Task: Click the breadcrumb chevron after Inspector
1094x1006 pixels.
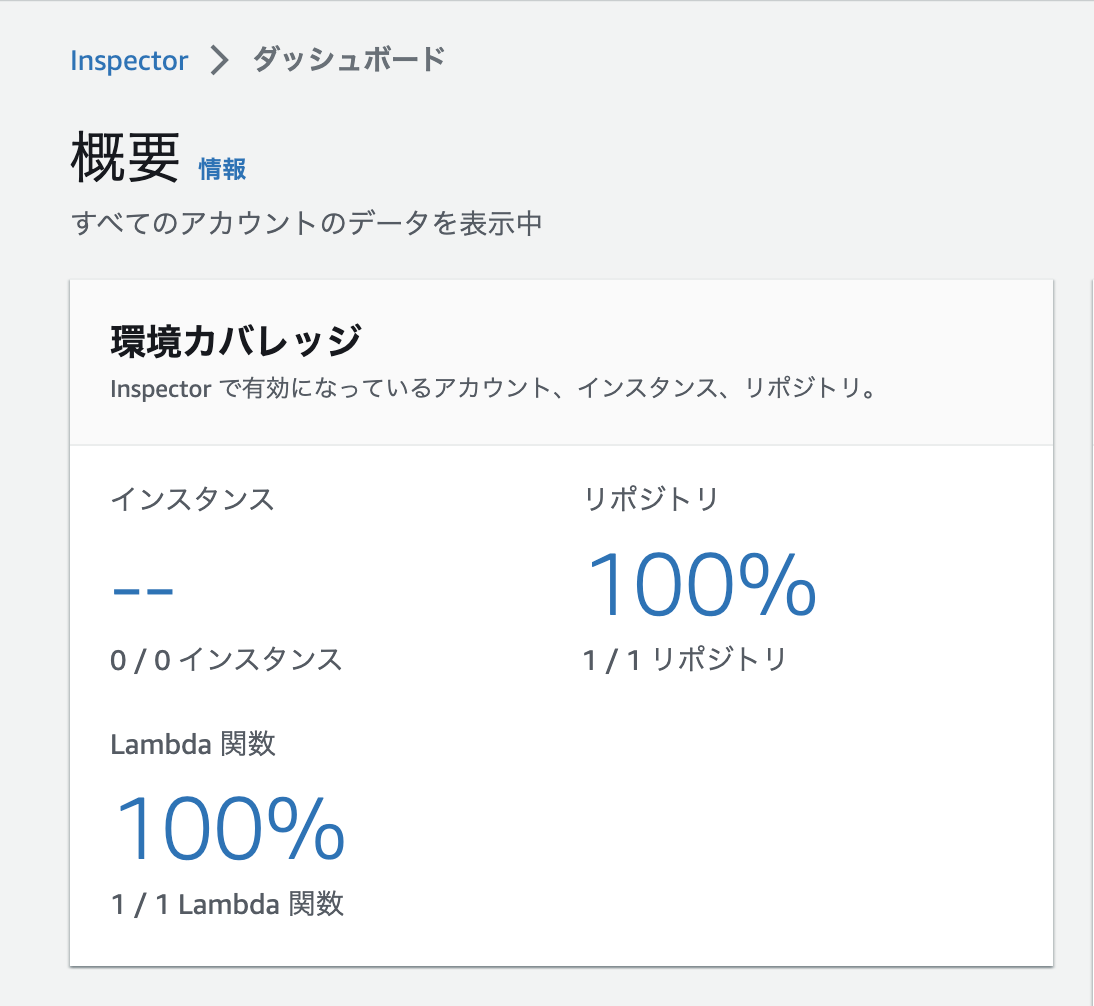Action: tap(216, 60)
